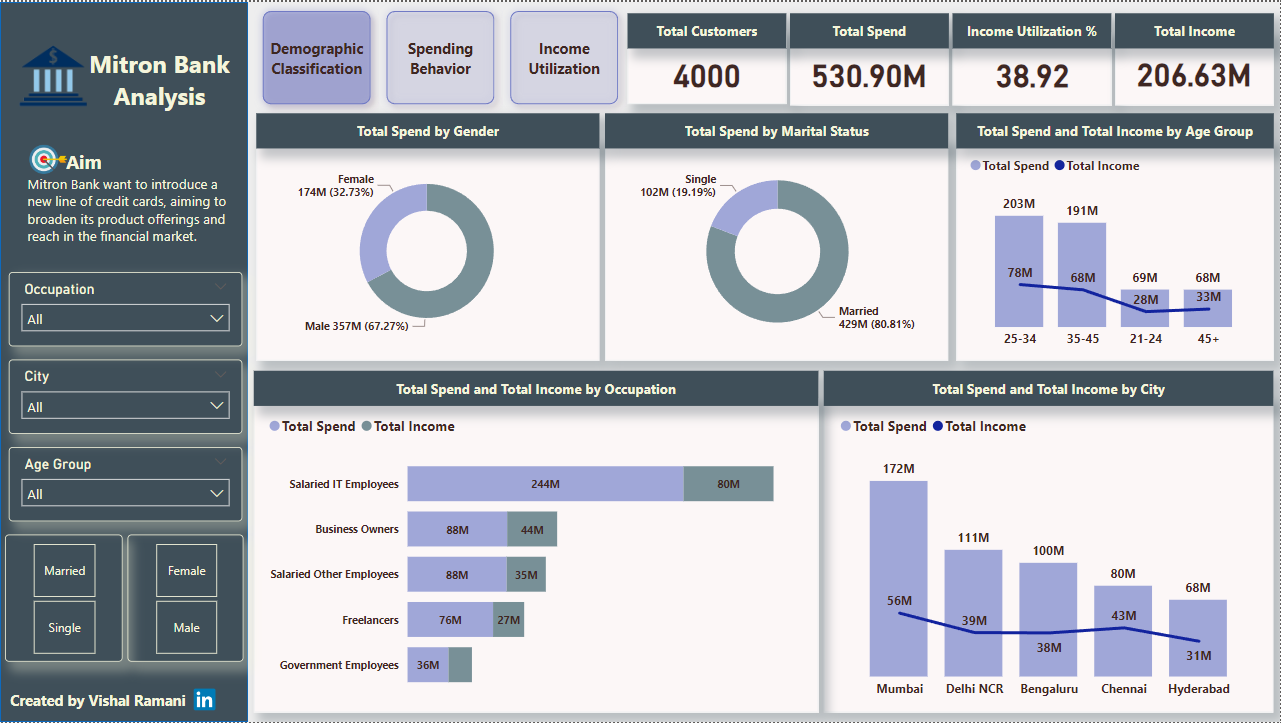Toggle the Single slicer tile
This screenshot has width=1281, height=723.
point(65,628)
